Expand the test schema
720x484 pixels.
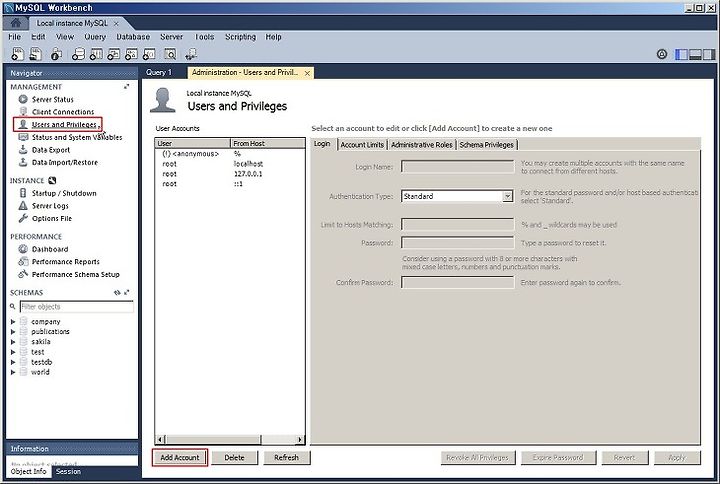(x=13, y=352)
